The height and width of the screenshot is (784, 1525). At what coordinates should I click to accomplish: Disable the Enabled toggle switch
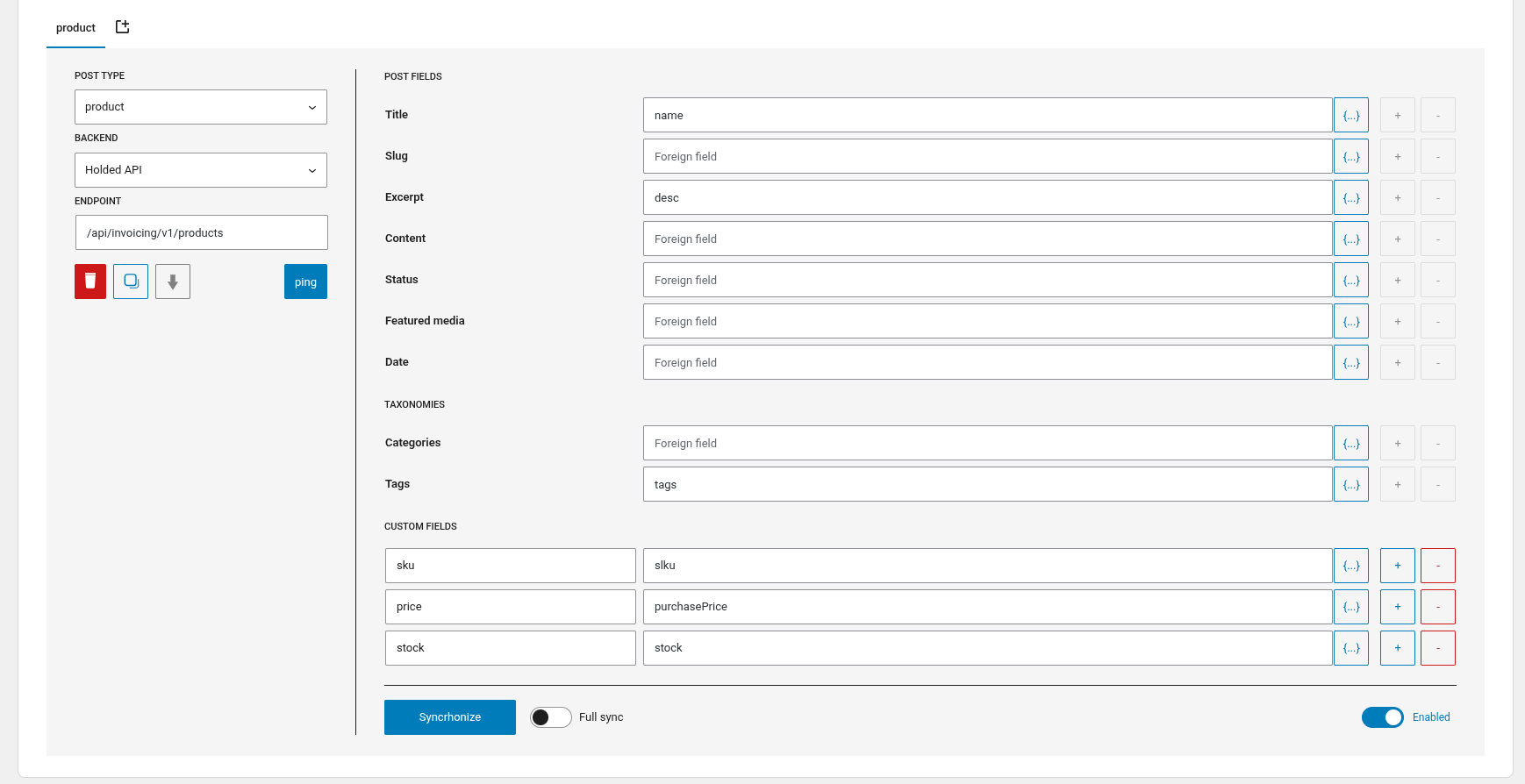pos(1382,717)
